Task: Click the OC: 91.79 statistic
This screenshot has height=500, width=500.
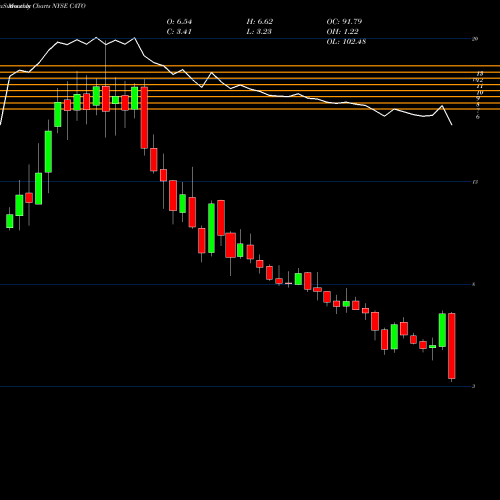Action: click(344, 22)
